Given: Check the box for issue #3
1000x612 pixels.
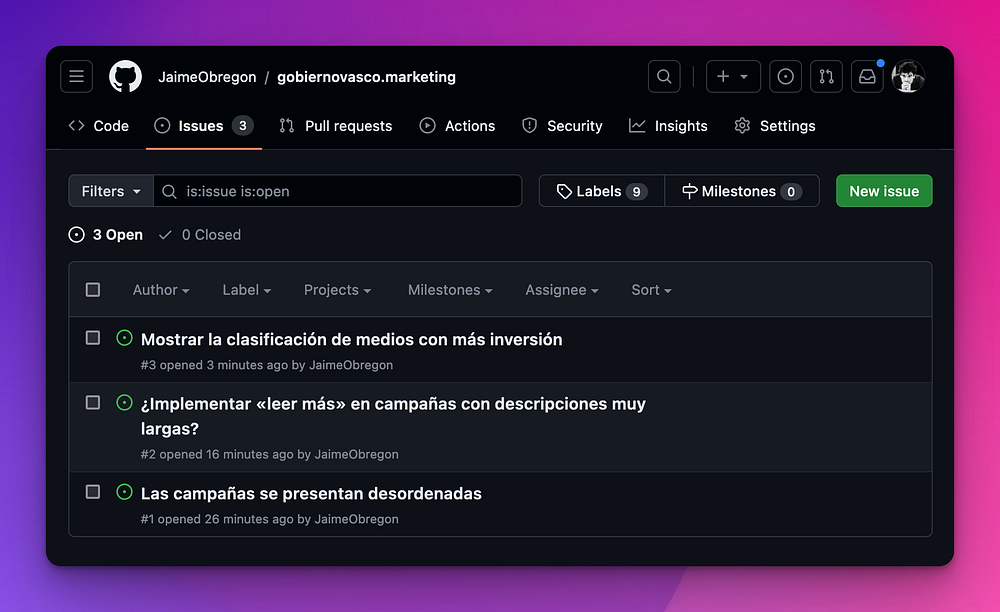Looking at the screenshot, I should [93, 338].
